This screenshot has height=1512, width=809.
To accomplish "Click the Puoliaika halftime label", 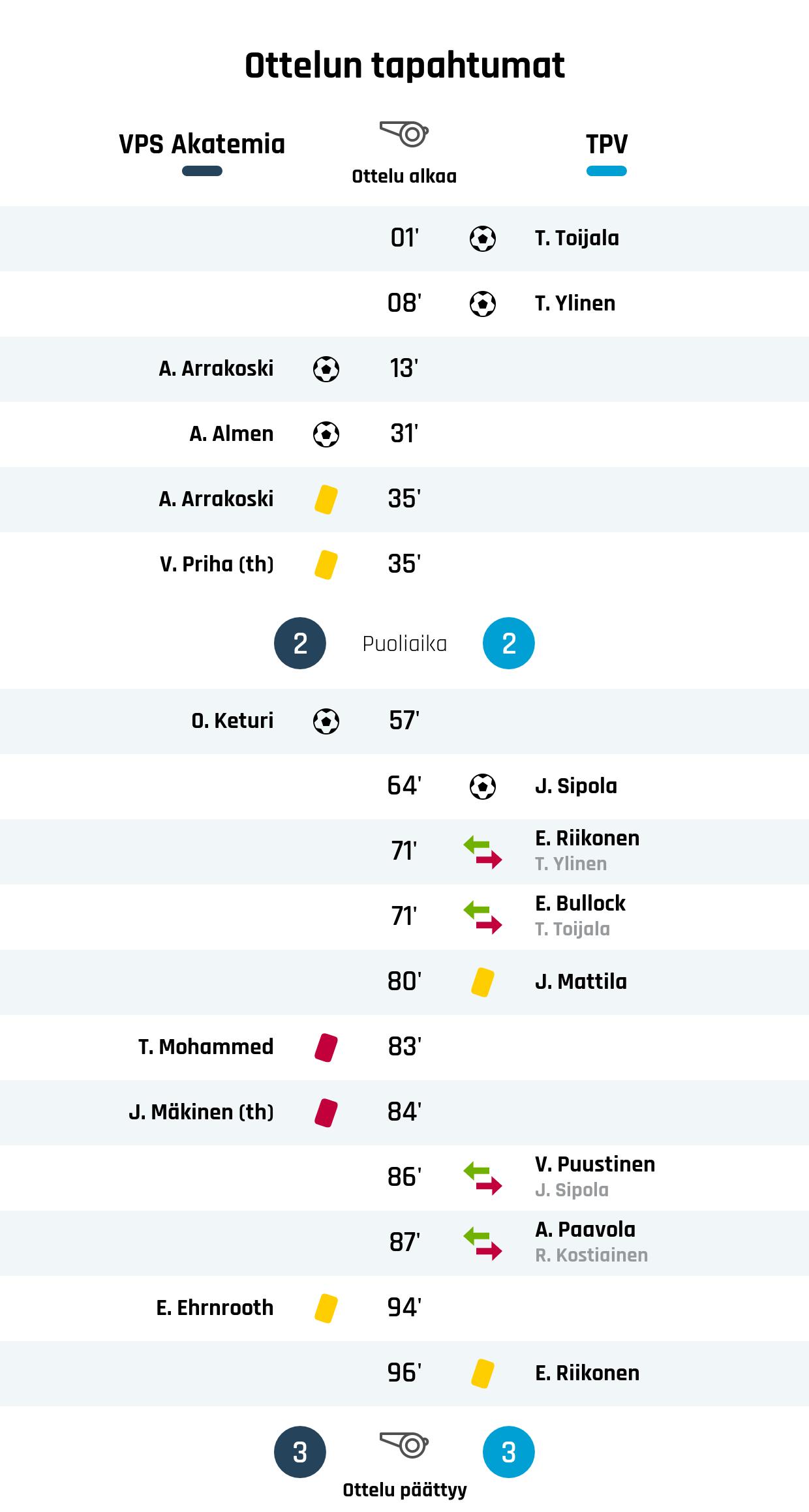I will [404, 644].
